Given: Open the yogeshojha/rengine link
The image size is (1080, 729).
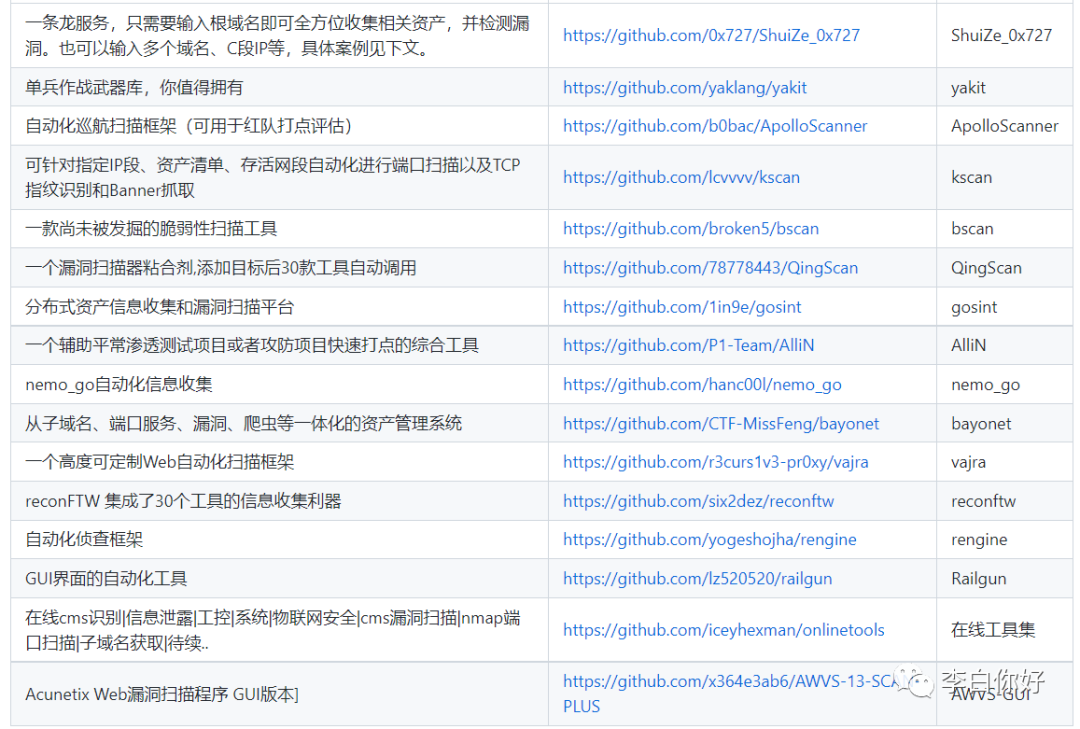Looking at the screenshot, I should pyautogui.click(x=709, y=540).
